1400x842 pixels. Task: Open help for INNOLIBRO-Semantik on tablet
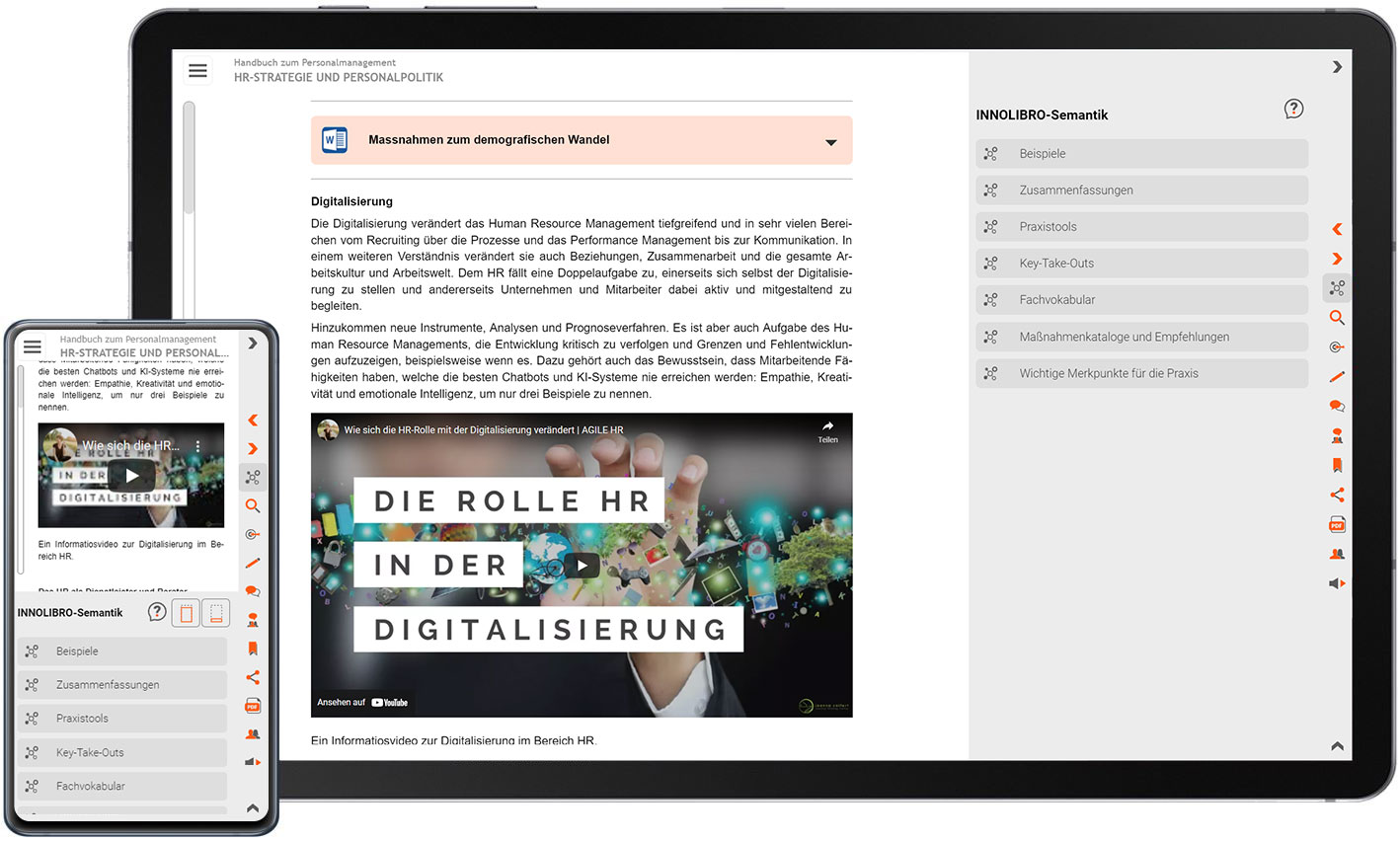point(1293,109)
